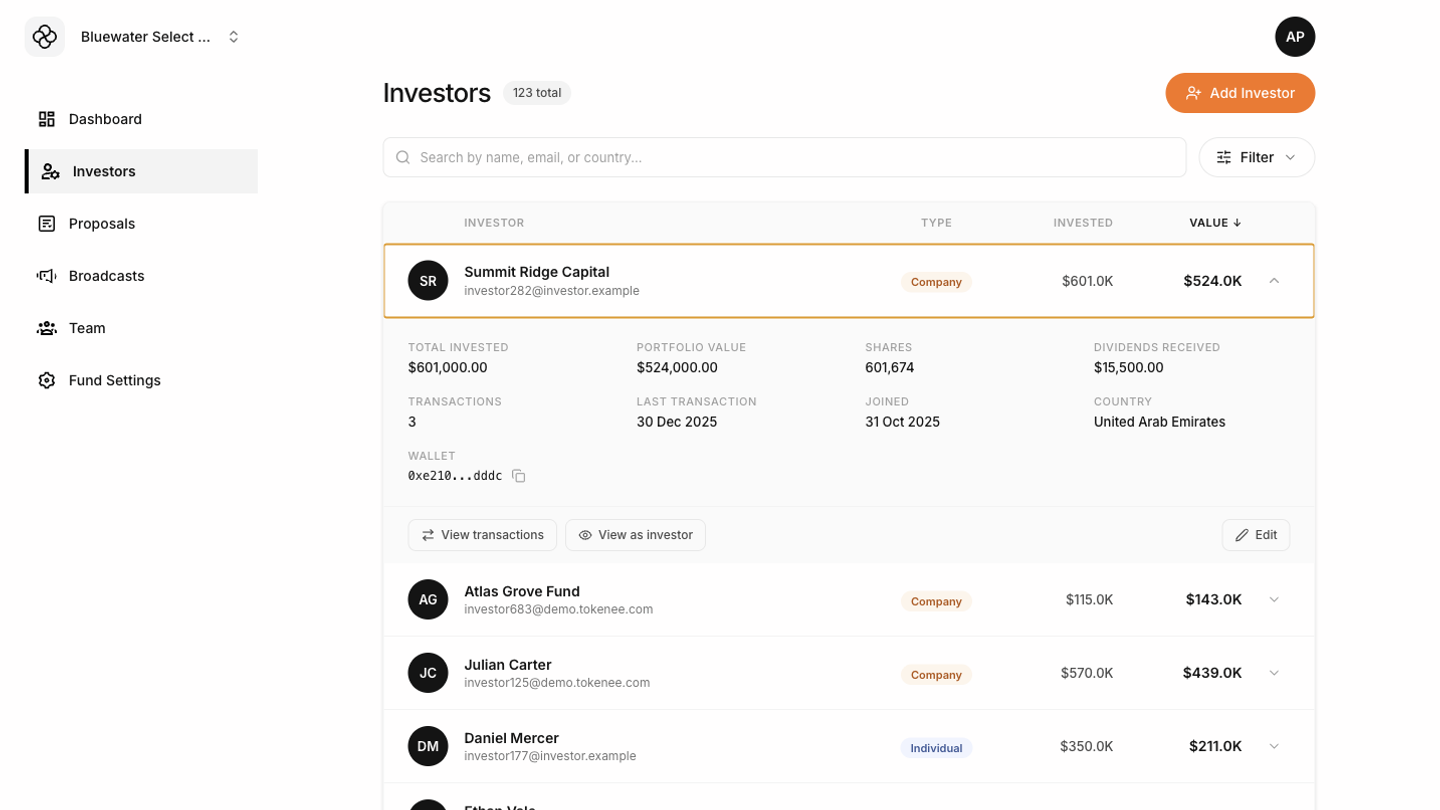Open the Filter dropdown
Viewport: 1440px width, 810px height.
pyautogui.click(x=1256, y=158)
